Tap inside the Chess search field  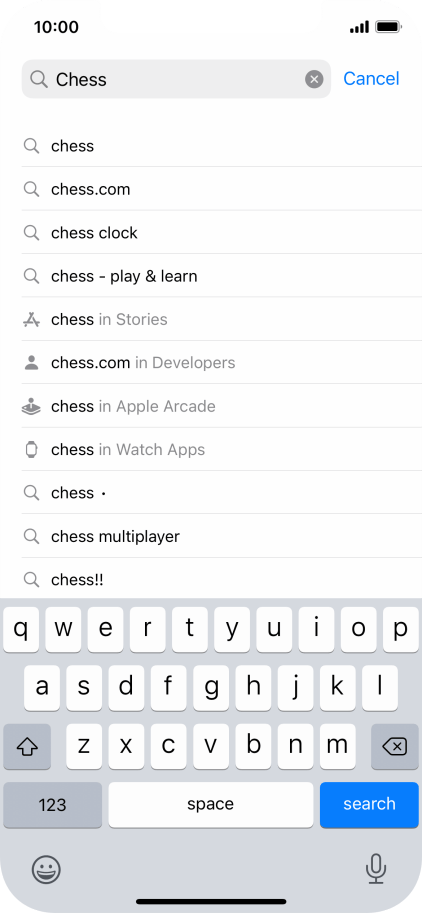click(176, 79)
